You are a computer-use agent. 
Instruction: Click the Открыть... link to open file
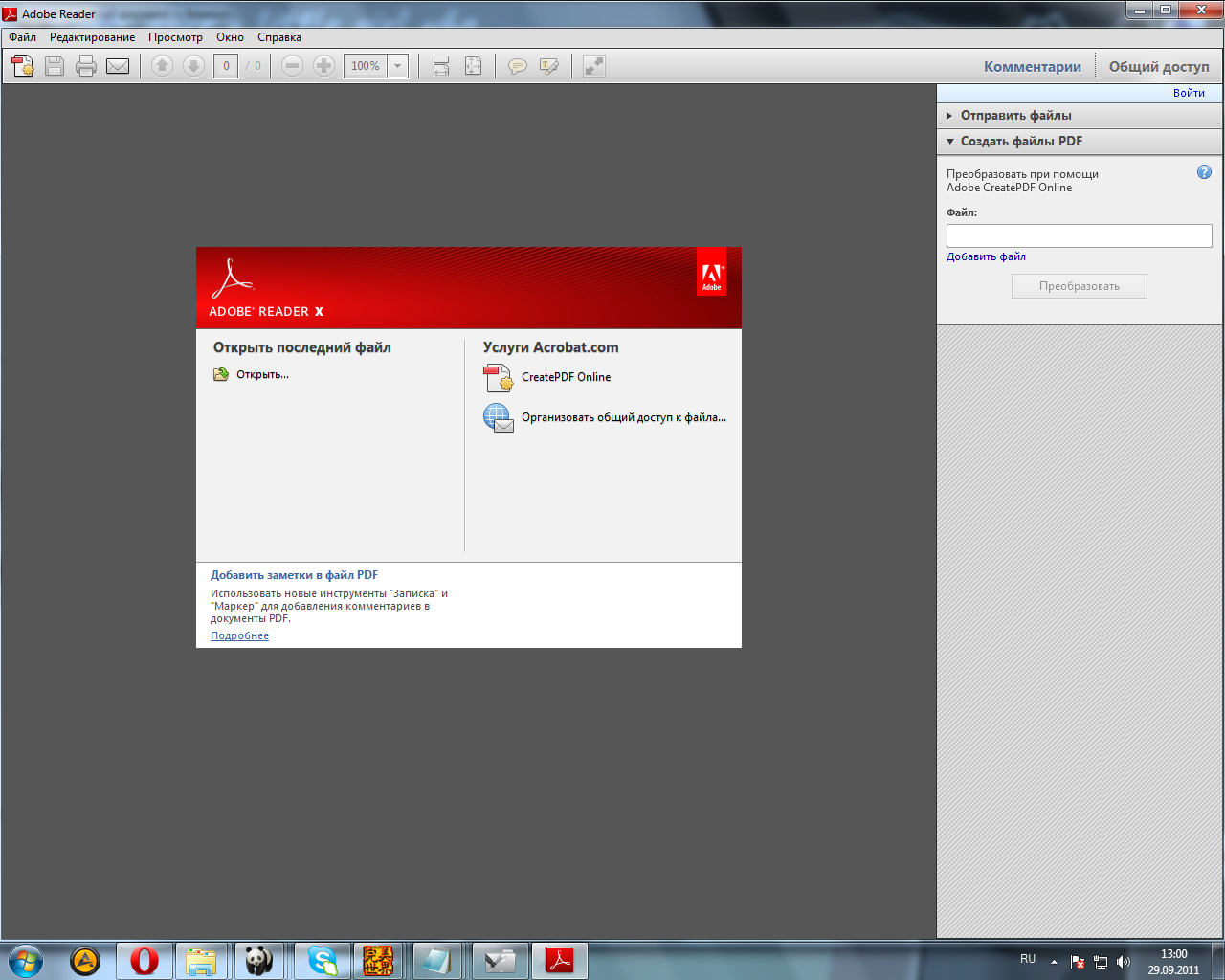pyautogui.click(x=262, y=374)
